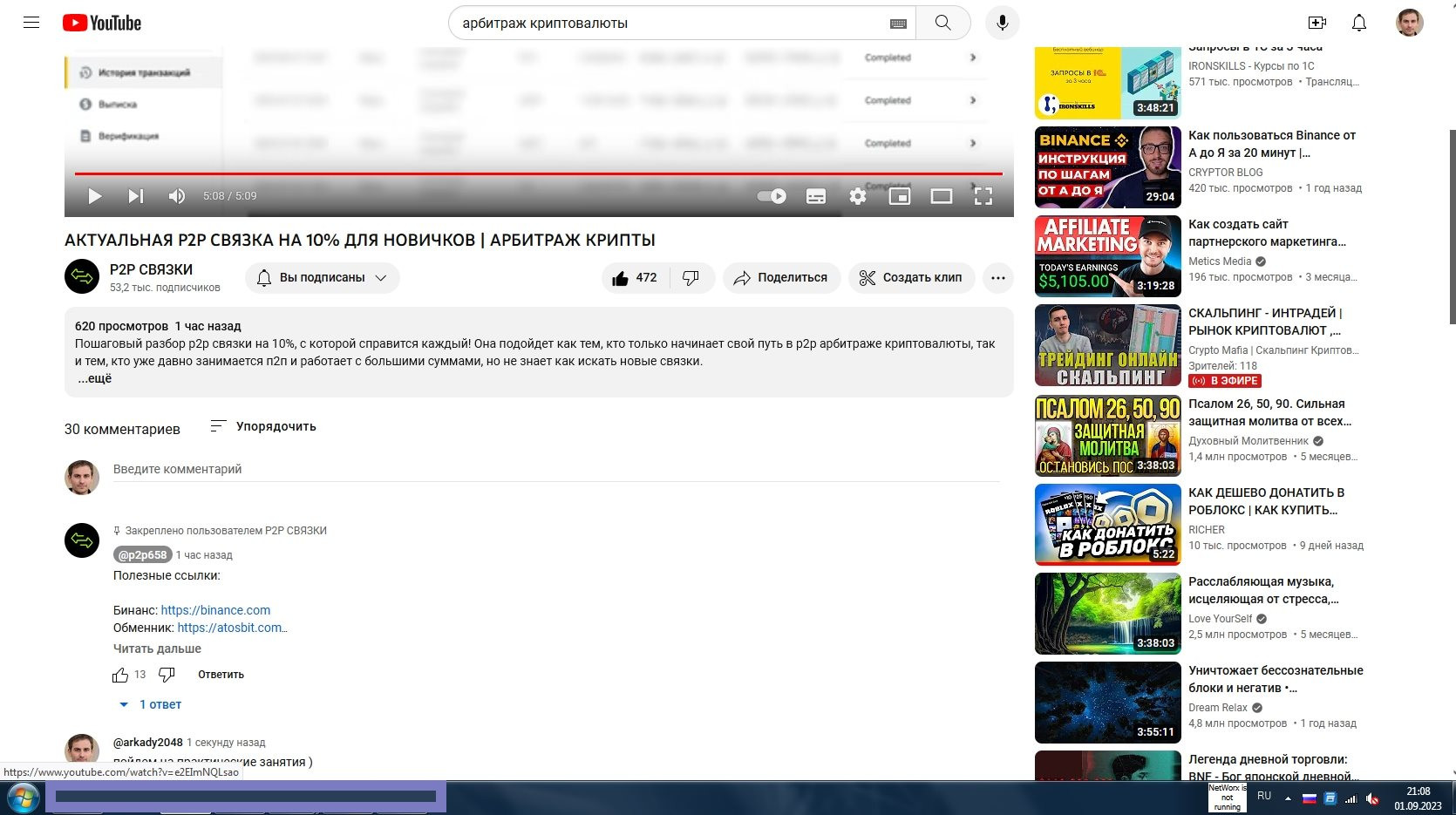
Task: Open КАК ДЕШЕВО ДОНАТИТЬ В РОБЛОКС video
Action: tap(1266, 501)
